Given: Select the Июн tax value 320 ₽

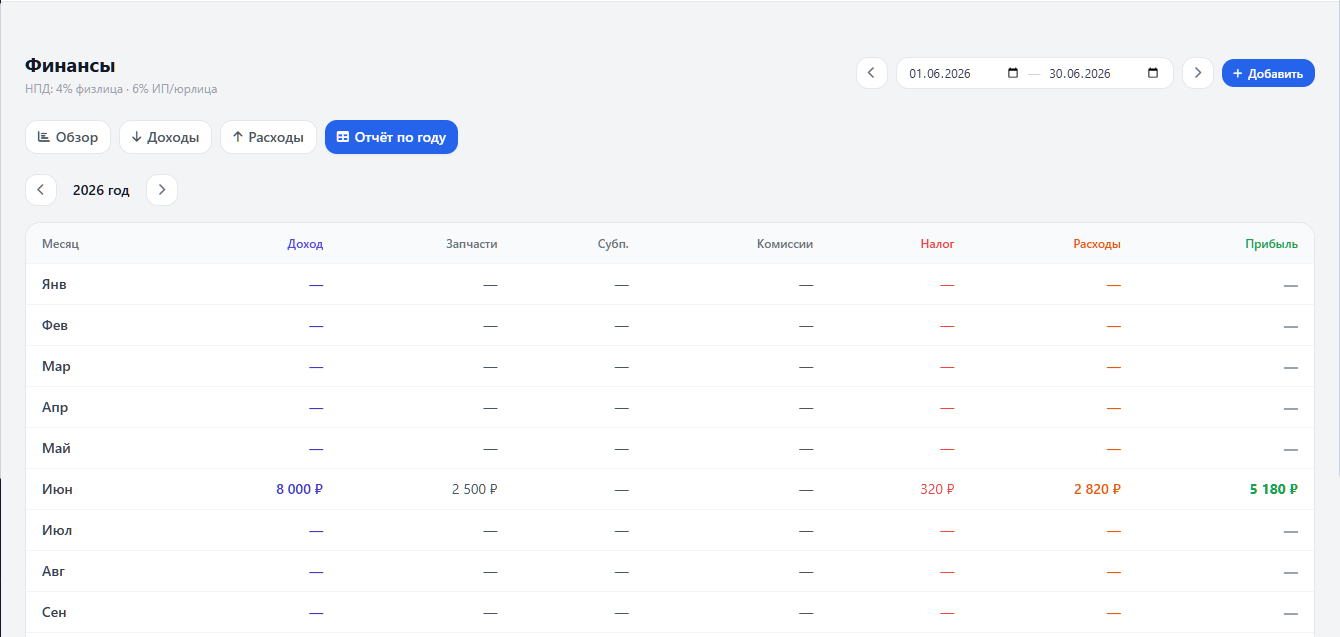Looking at the screenshot, I should click(x=938, y=490).
